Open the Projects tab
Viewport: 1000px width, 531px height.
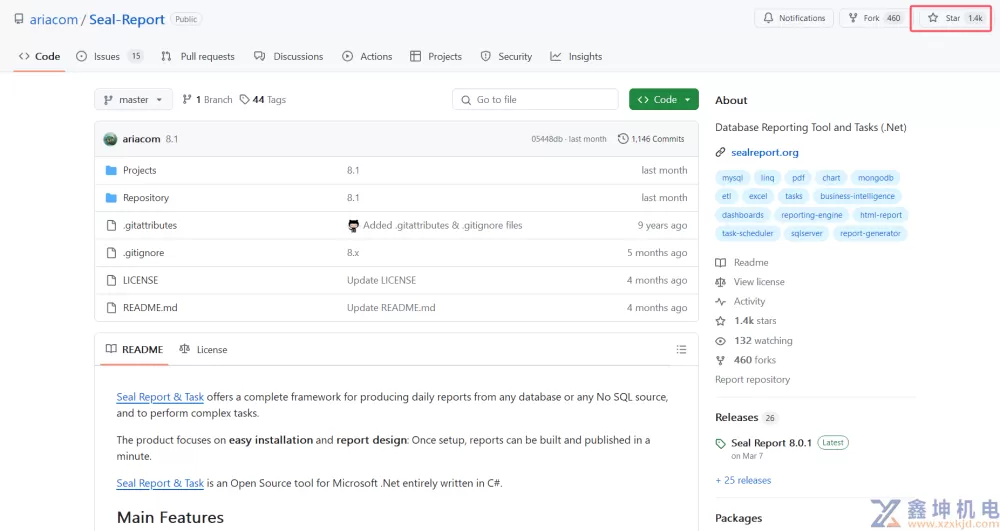coord(436,57)
